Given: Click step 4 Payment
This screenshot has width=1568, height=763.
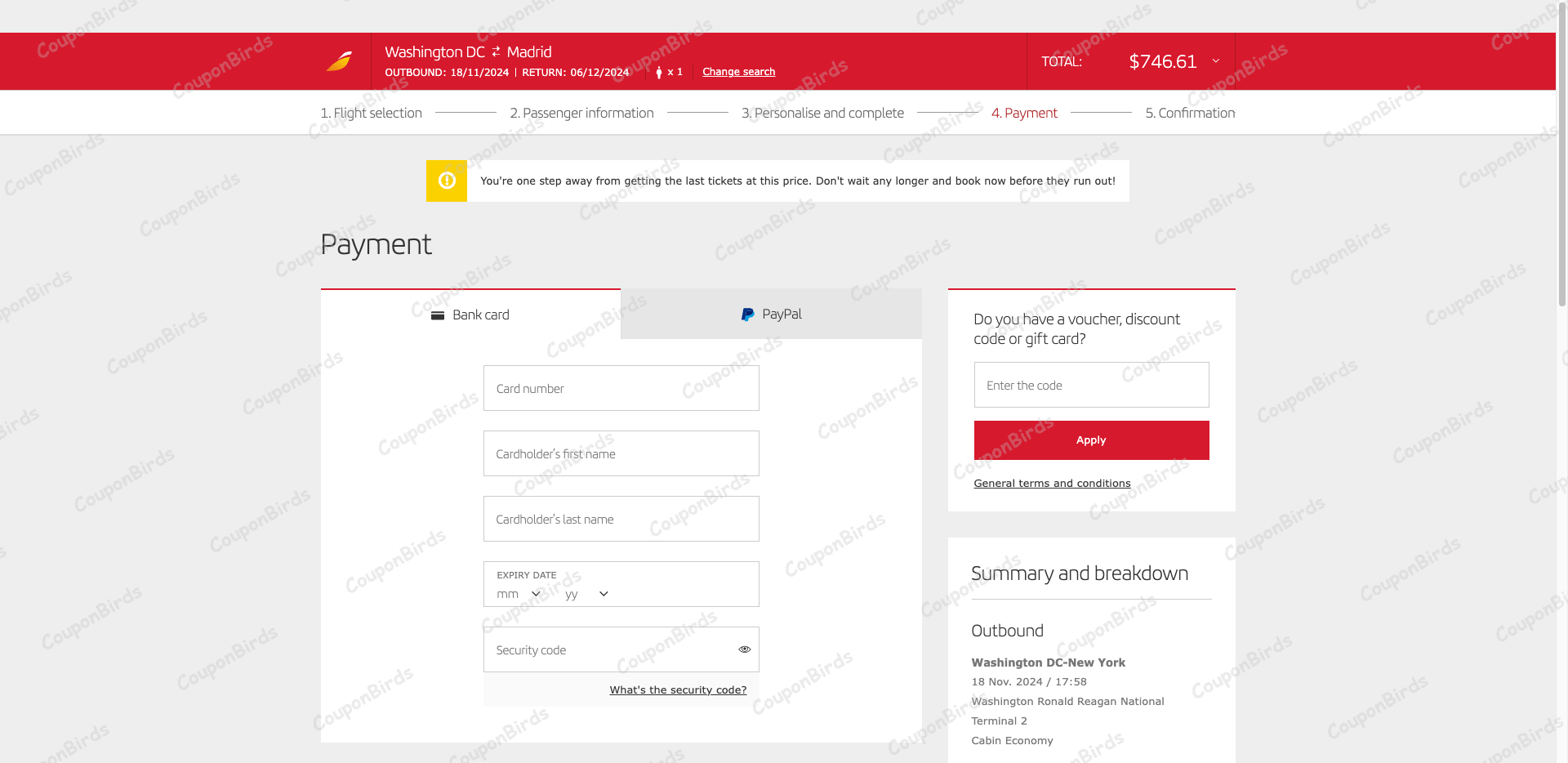Looking at the screenshot, I should coord(1024,113).
